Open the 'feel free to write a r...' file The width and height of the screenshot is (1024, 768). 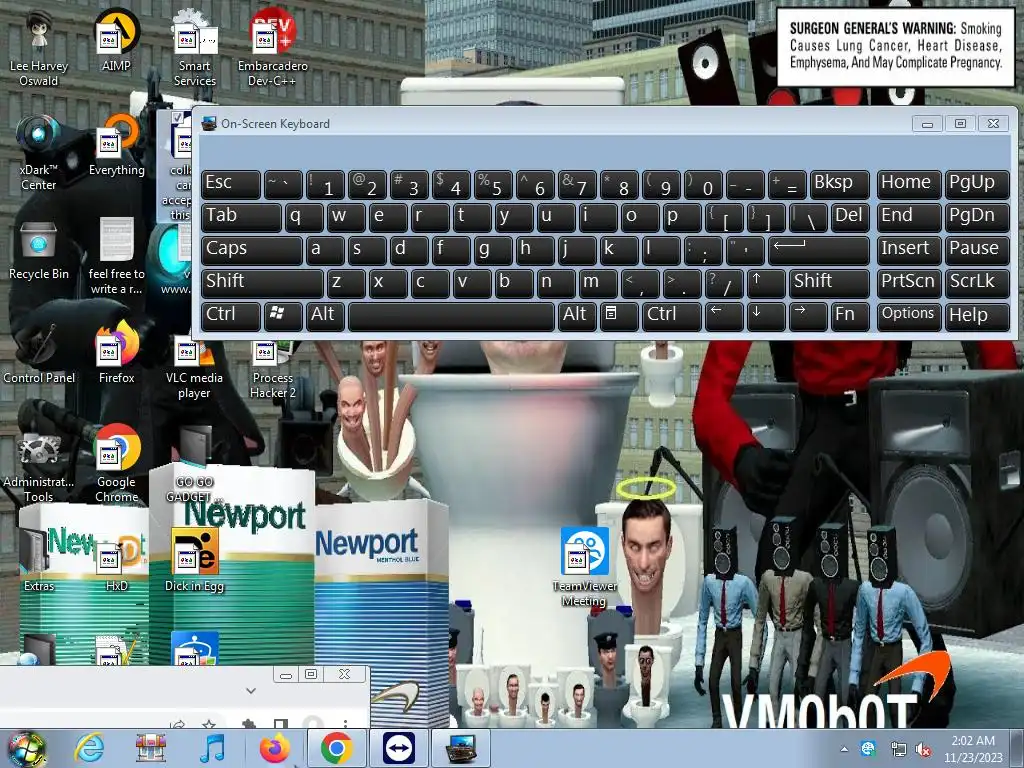(x=116, y=256)
